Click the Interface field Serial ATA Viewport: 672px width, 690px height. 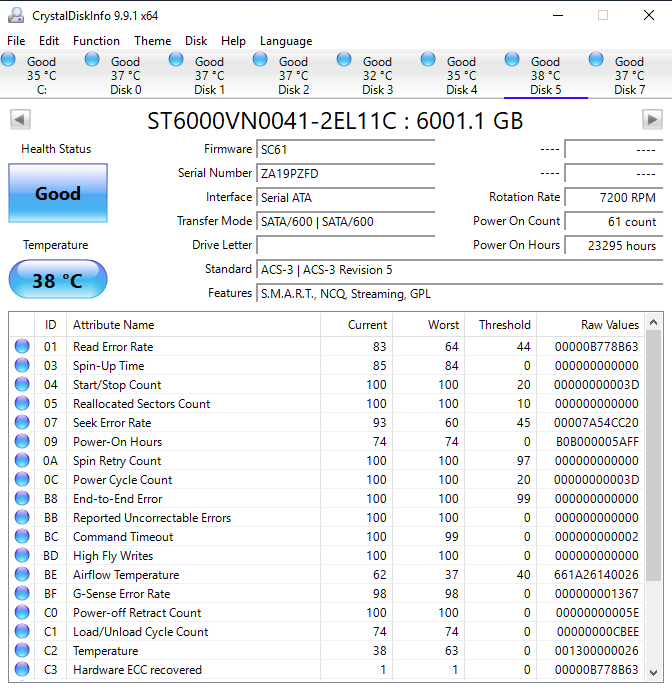pyautogui.click(x=346, y=198)
